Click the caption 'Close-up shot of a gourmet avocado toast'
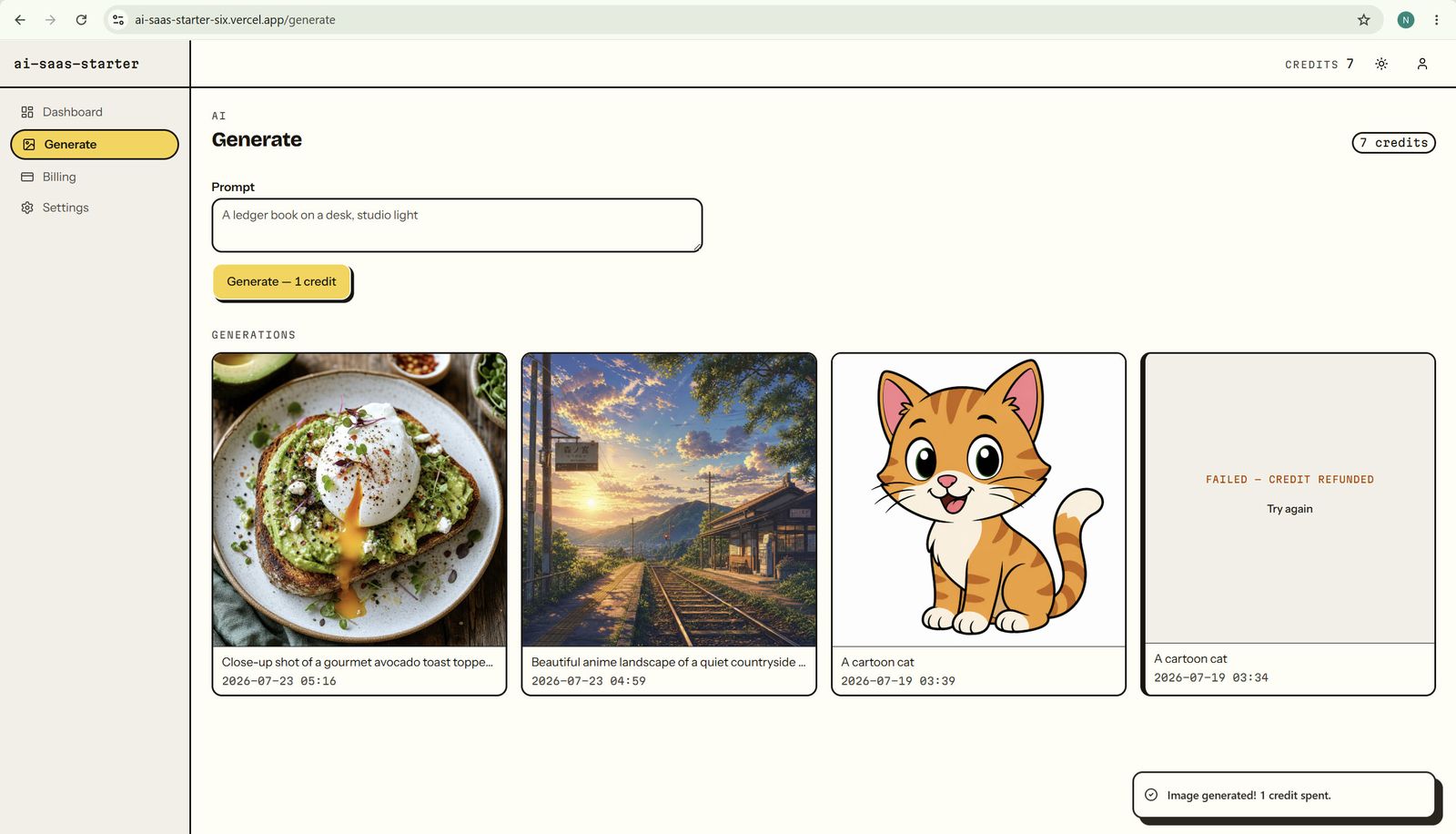 pos(358,662)
